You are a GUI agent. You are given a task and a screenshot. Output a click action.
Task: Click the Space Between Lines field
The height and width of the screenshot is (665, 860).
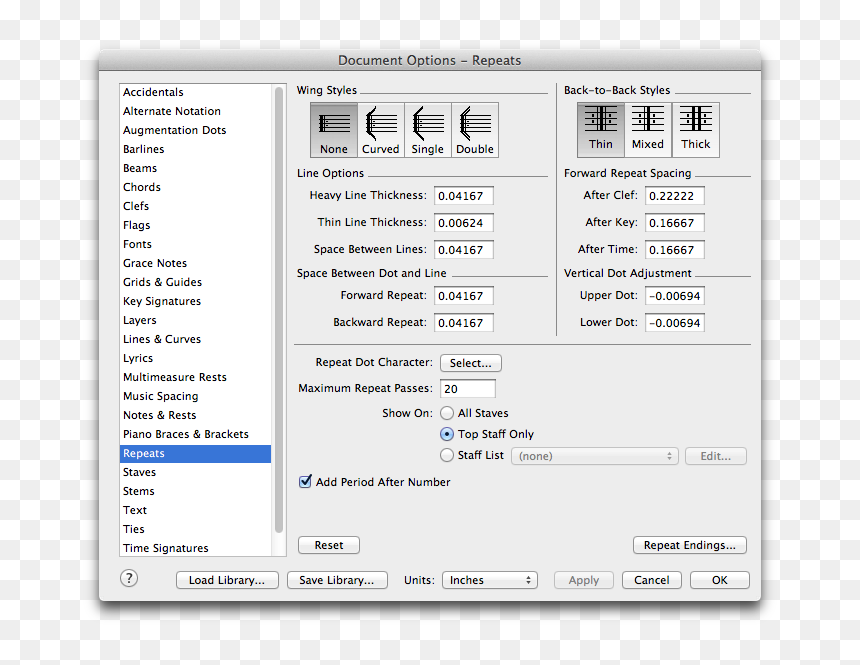pyautogui.click(x=463, y=250)
